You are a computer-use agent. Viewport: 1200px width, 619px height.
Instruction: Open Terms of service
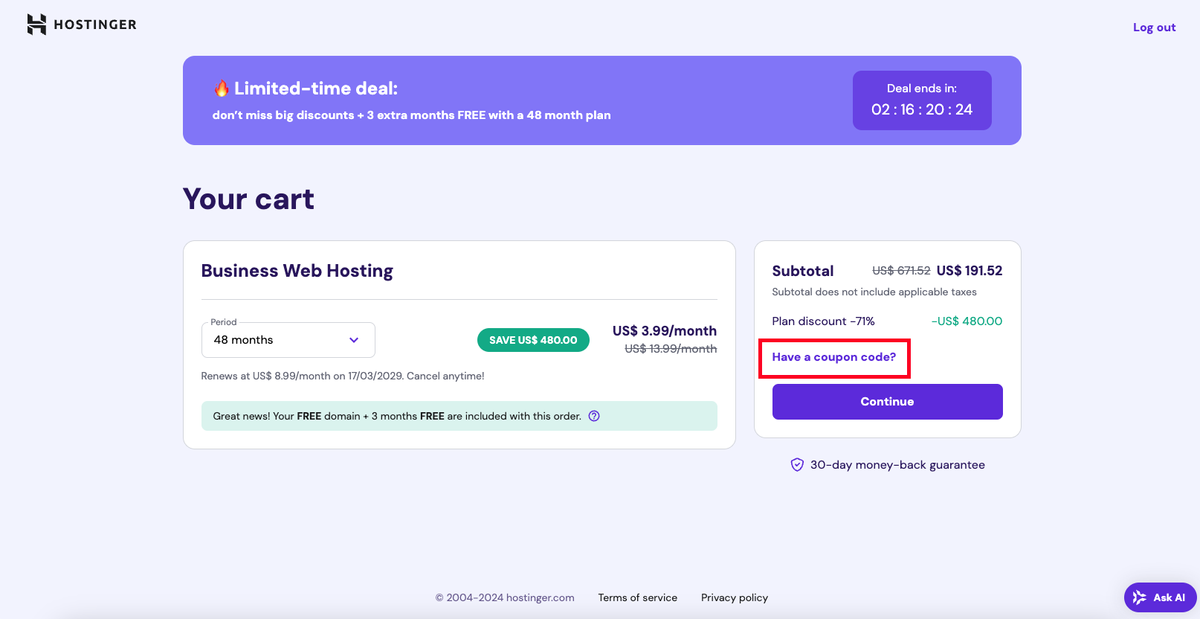[x=637, y=597]
